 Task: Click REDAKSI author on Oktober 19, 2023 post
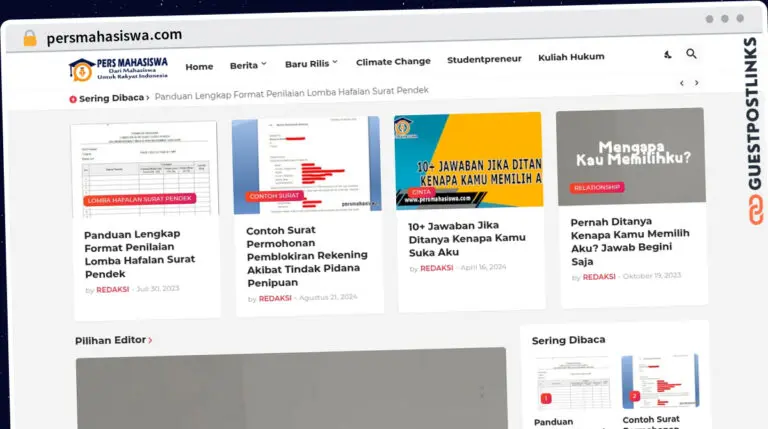[x=599, y=277]
